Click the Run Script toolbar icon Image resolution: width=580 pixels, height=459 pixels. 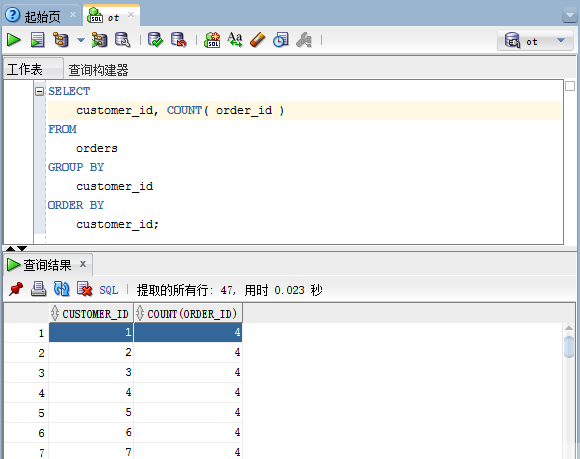37,40
